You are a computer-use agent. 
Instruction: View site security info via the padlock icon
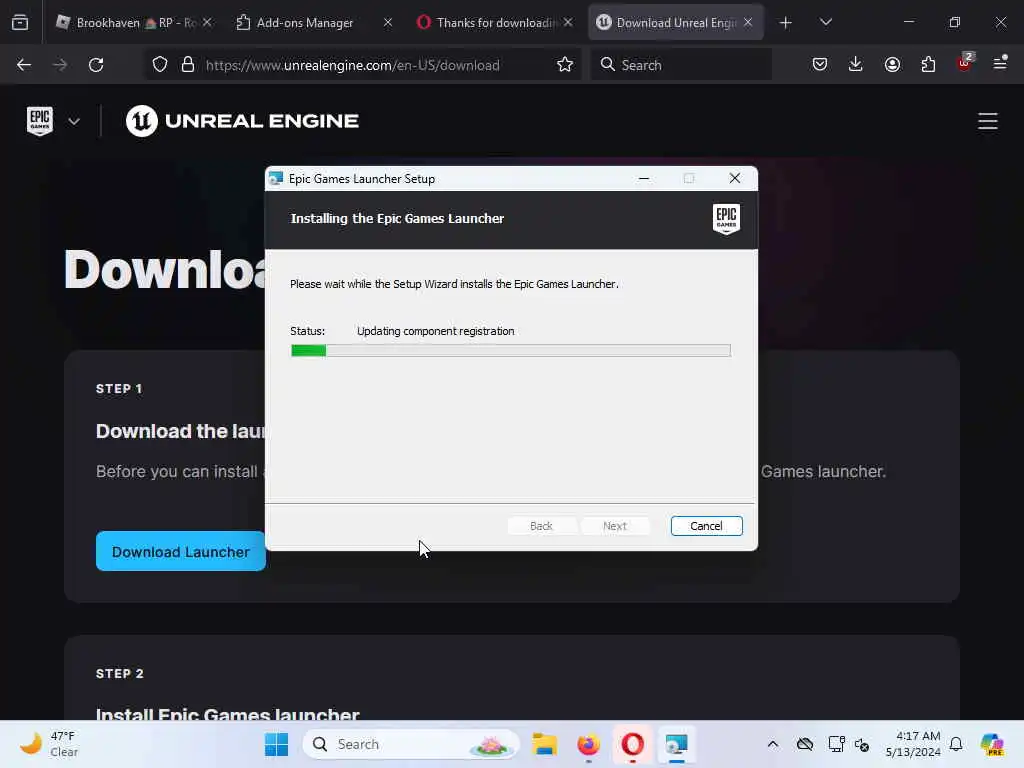click(188, 65)
